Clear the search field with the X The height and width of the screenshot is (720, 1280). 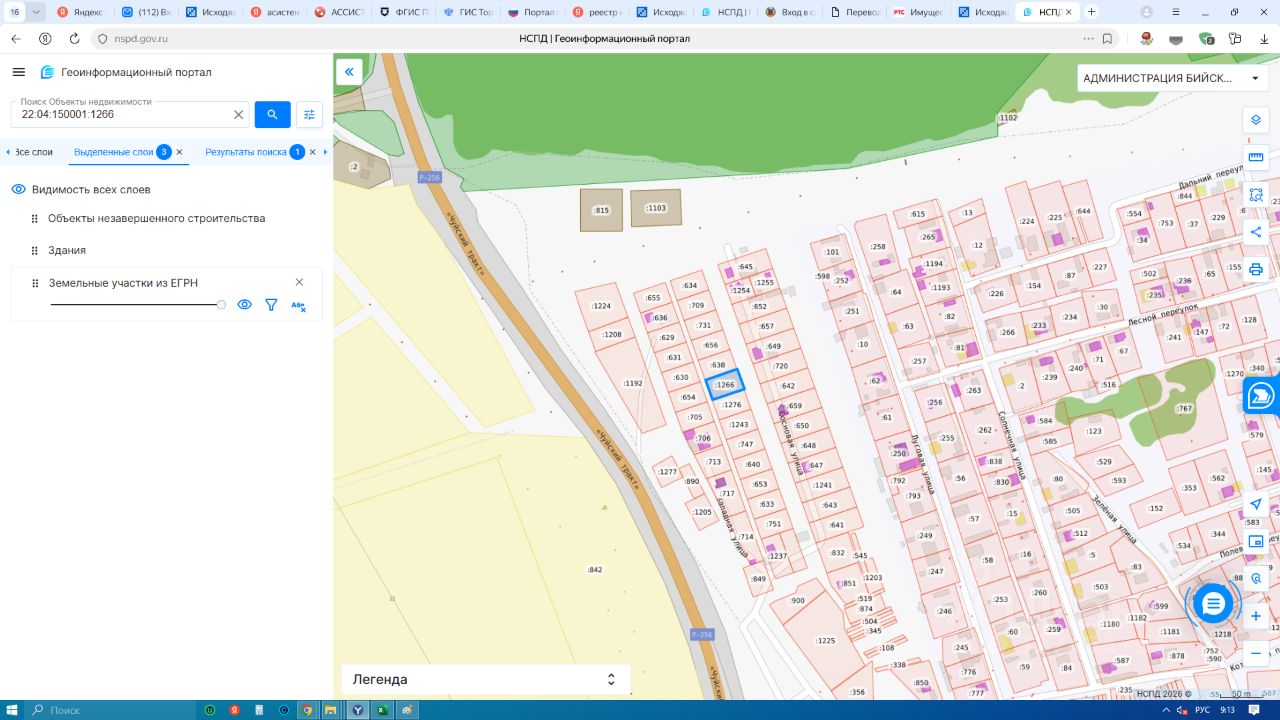tap(238, 115)
